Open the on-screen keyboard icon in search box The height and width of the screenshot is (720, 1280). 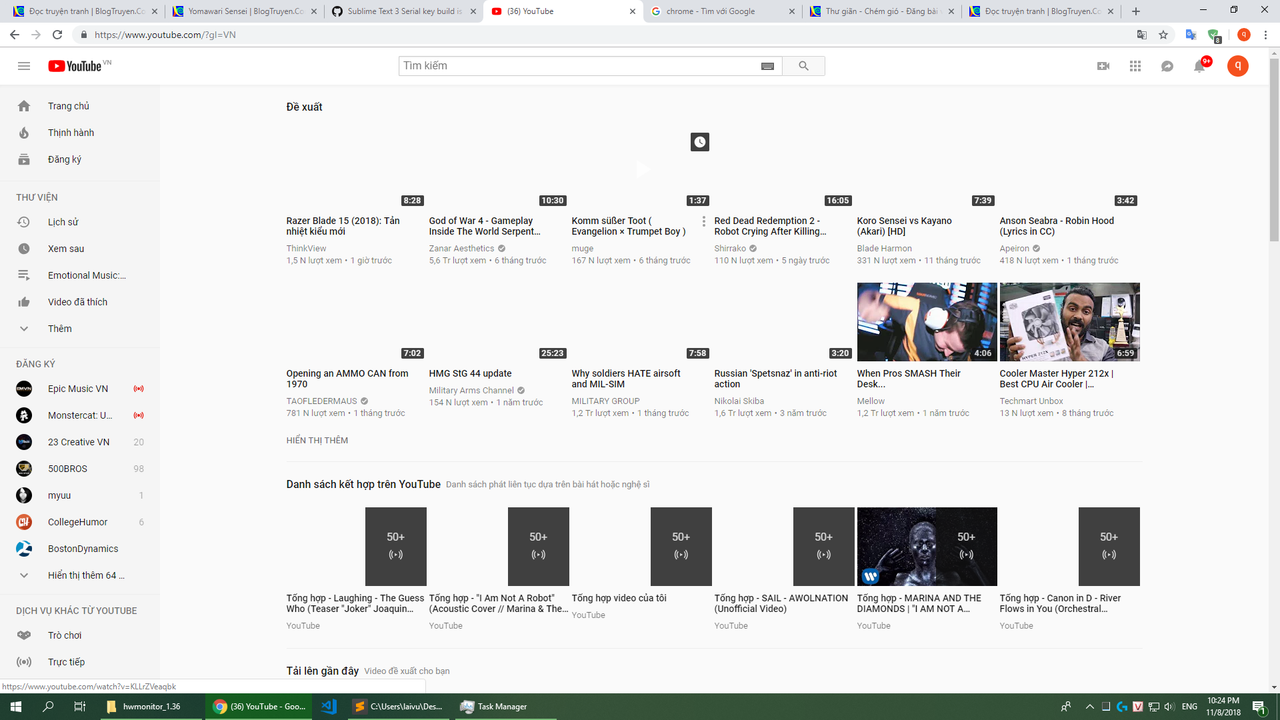click(x=767, y=66)
